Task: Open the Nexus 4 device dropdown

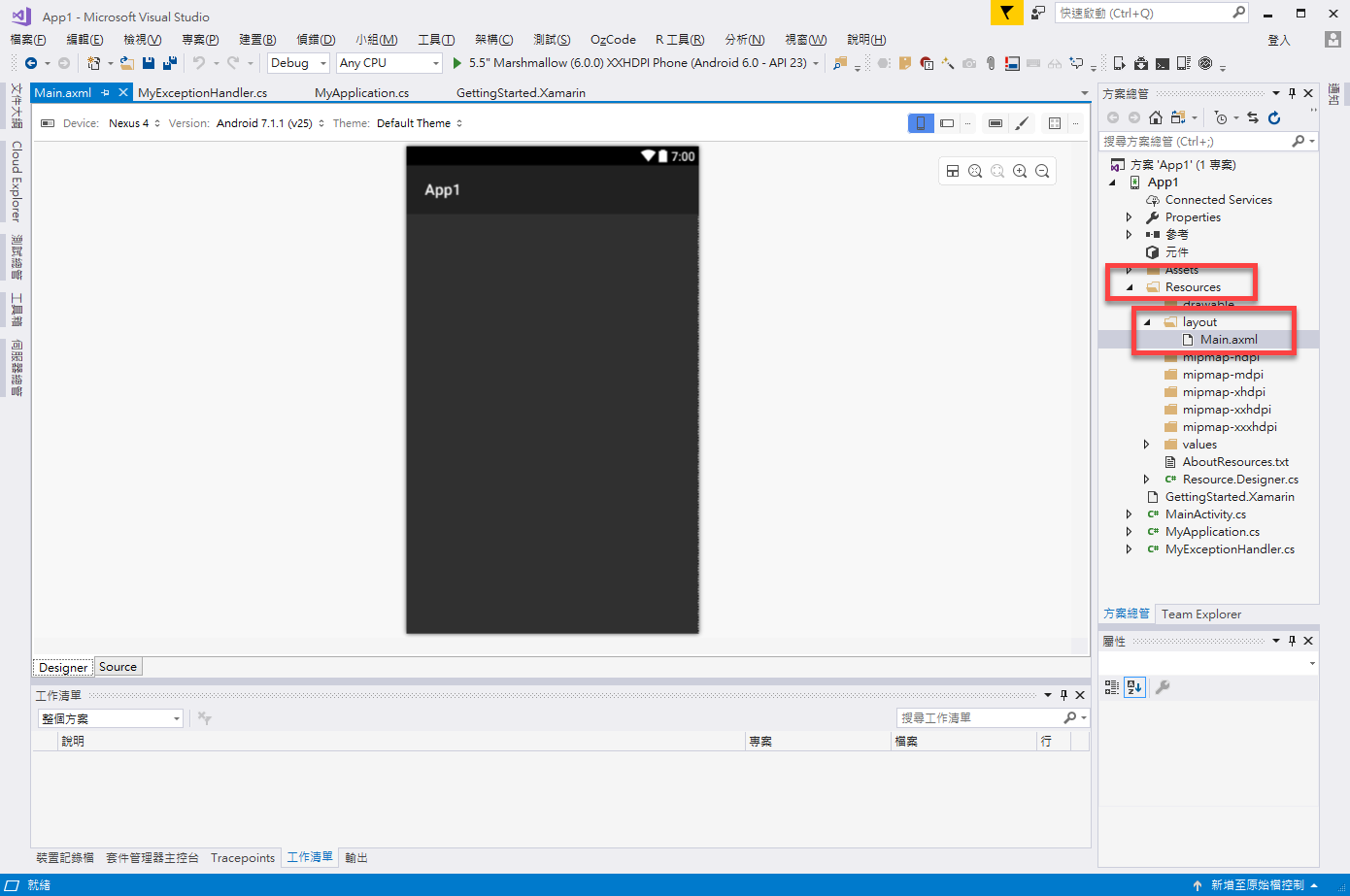Action: [135, 123]
